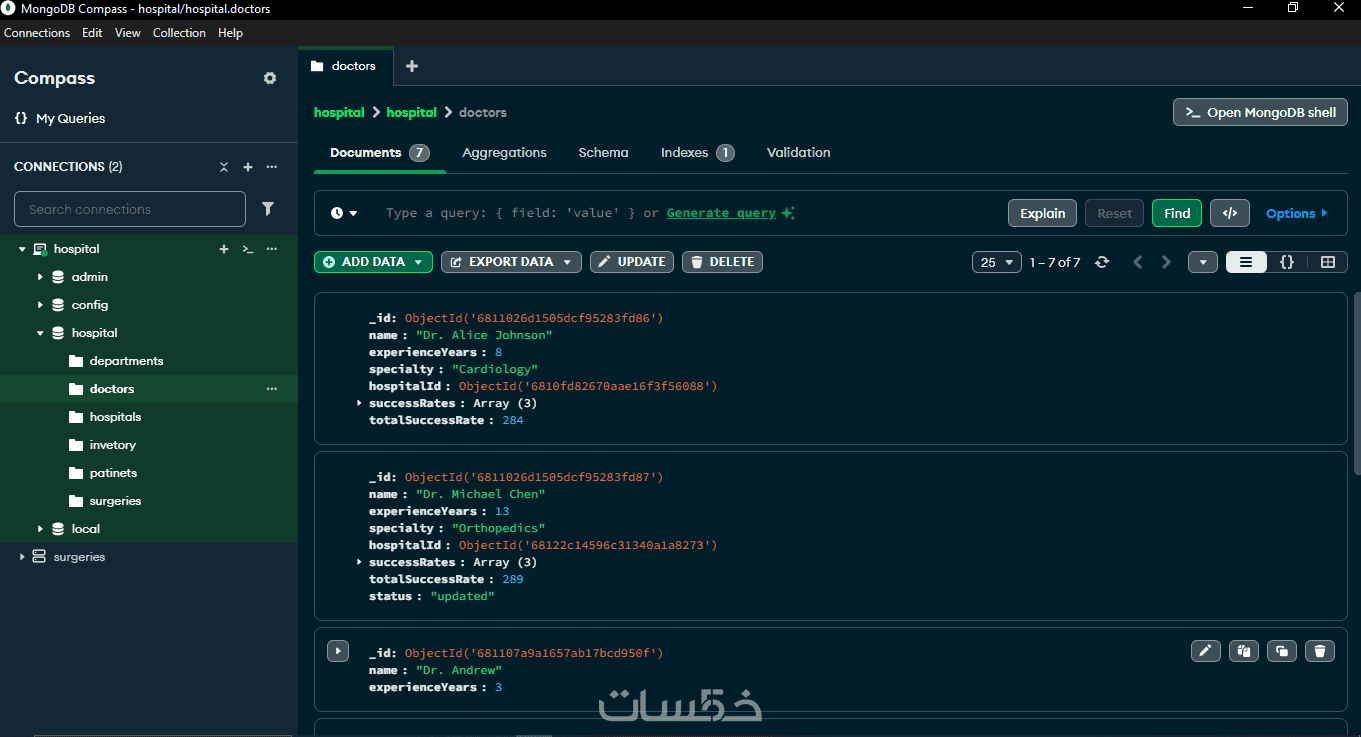
Task: Open the output options dropdown beside view switcher
Action: tap(1203, 262)
